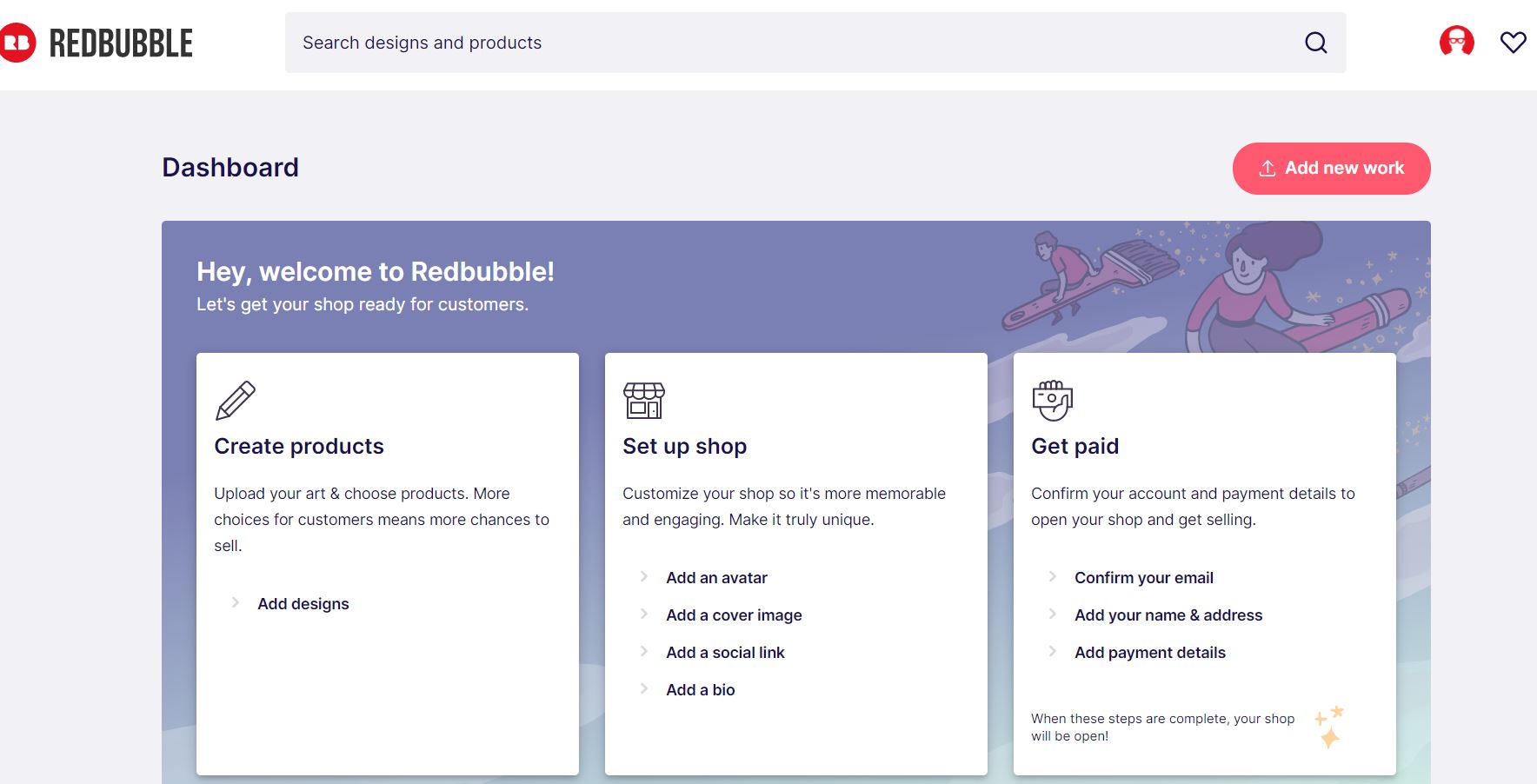Expand the chevron beside Add designs
Viewport: 1537px width, 784px height.
[x=235, y=602]
